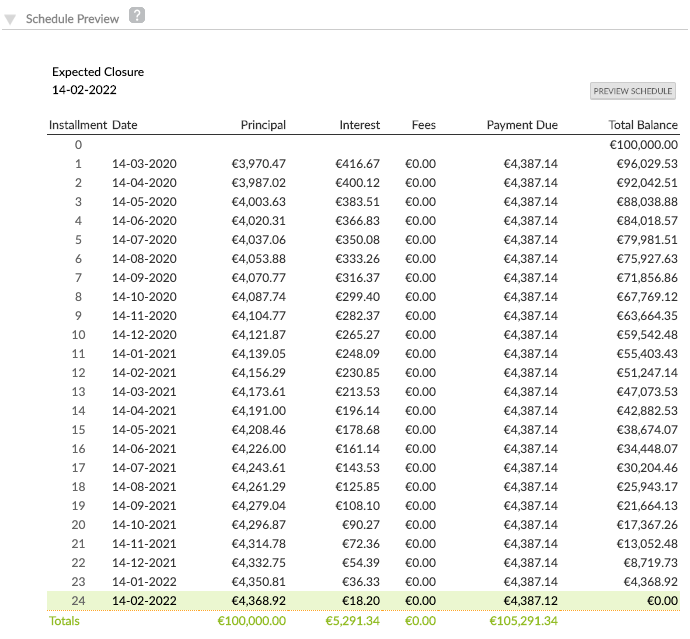Select interest €265.27
Image resolution: width=690 pixels, height=639 pixels.
pyautogui.click(x=357, y=335)
